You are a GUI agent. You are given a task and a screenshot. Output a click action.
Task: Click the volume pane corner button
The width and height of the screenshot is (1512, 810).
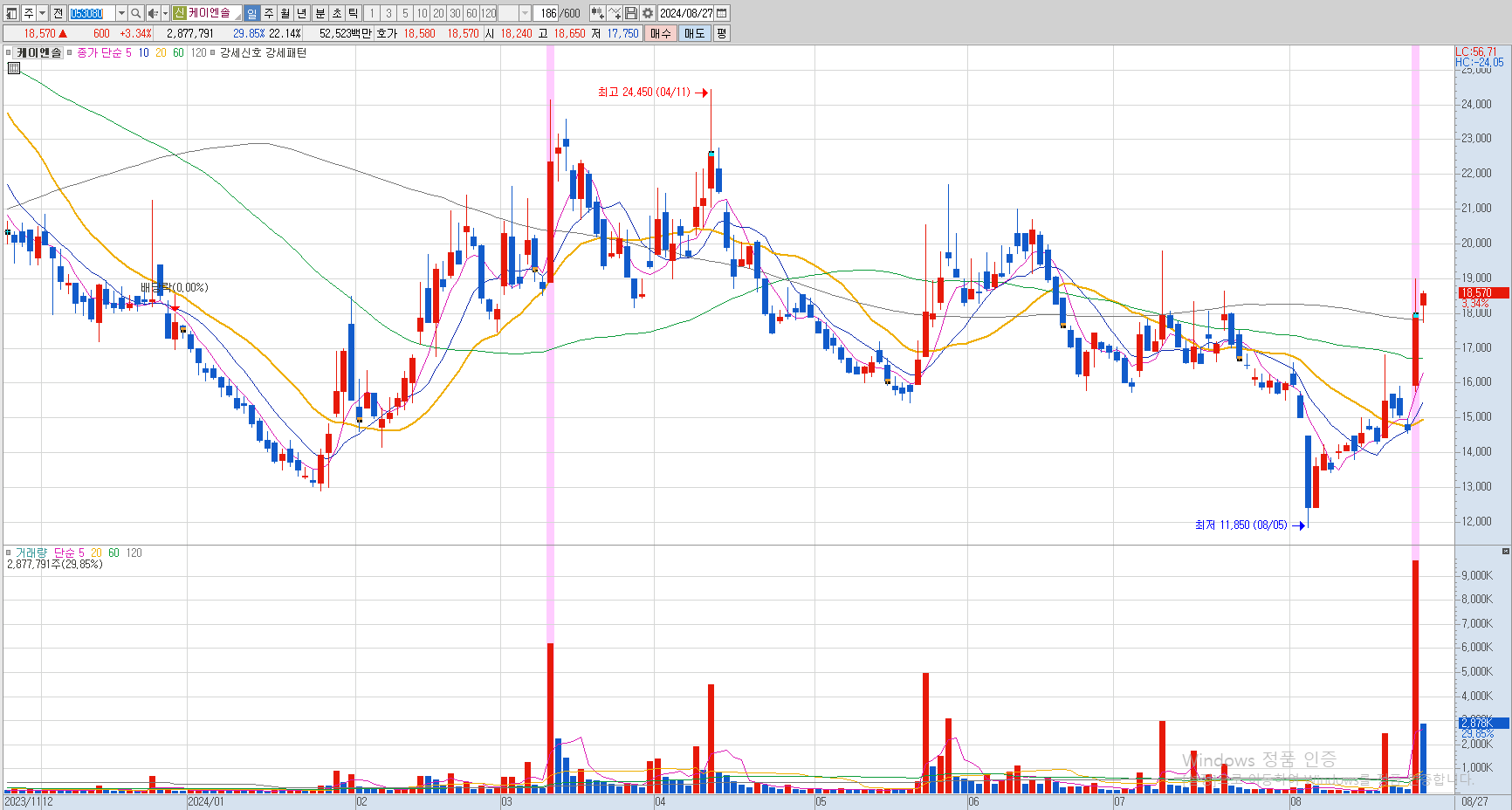(1505, 552)
